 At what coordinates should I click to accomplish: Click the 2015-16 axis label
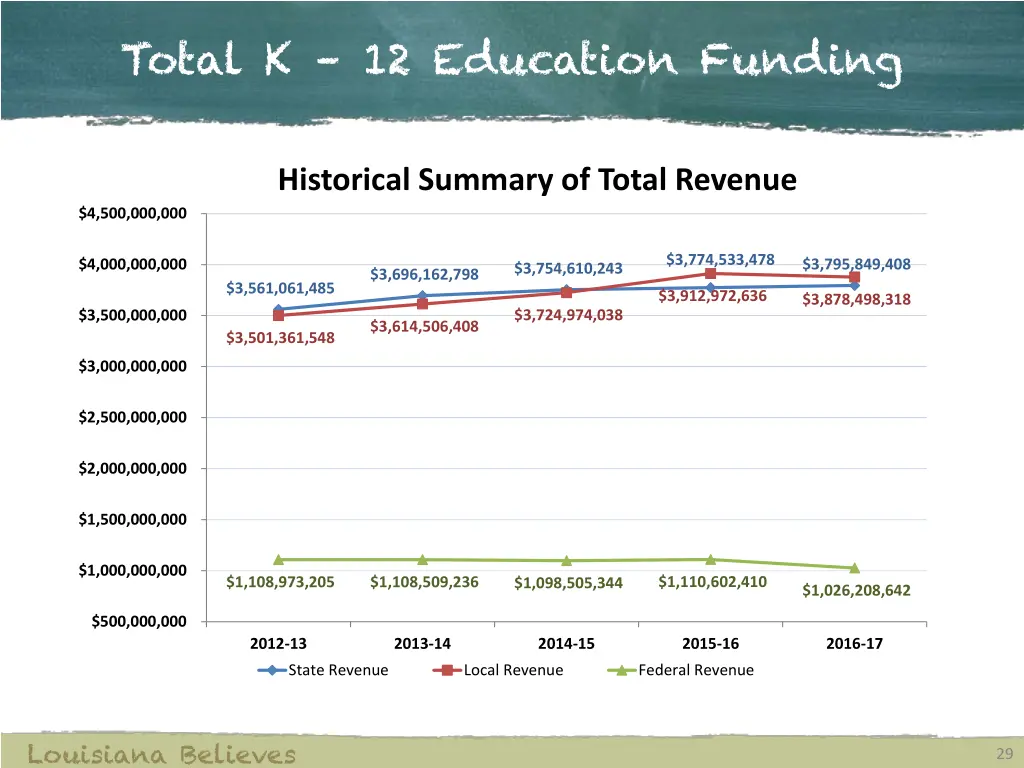point(711,643)
